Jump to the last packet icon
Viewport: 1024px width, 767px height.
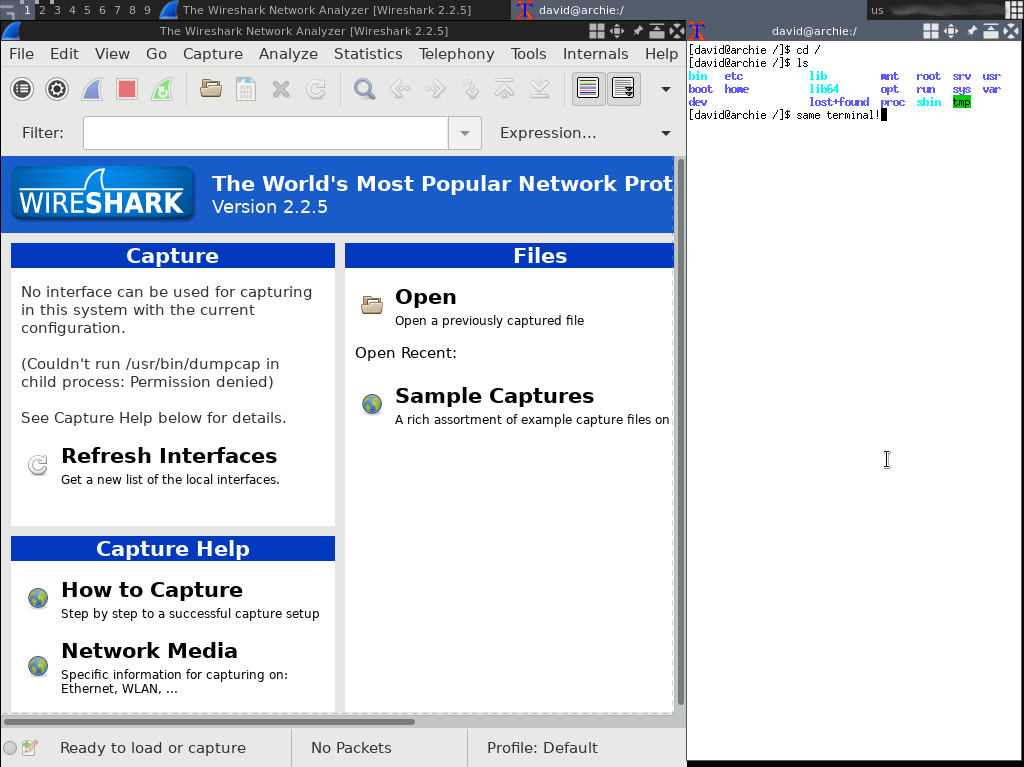539,89
